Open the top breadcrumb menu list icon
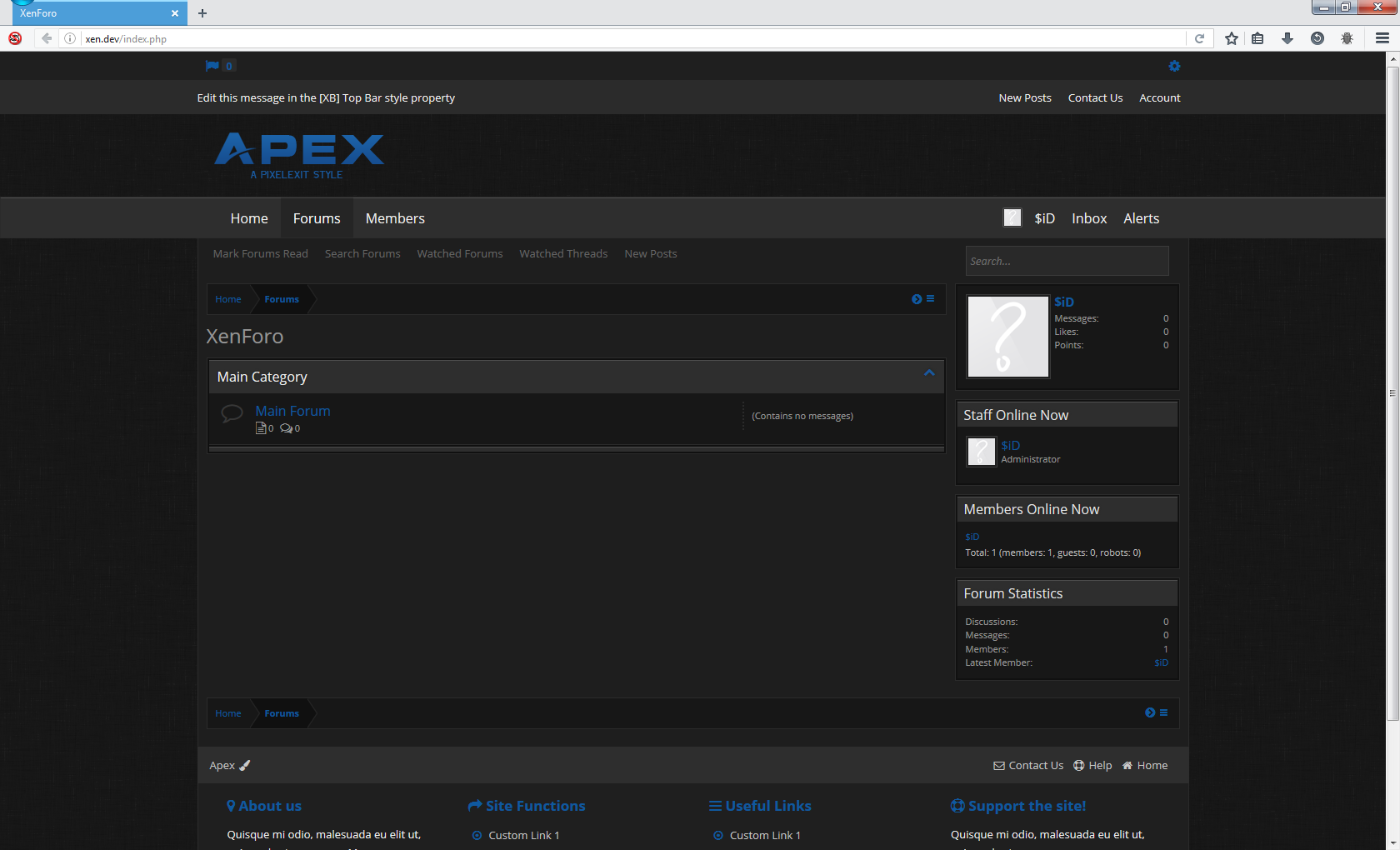Viewport: 1400px width, 850px height. tap(930, 298)
